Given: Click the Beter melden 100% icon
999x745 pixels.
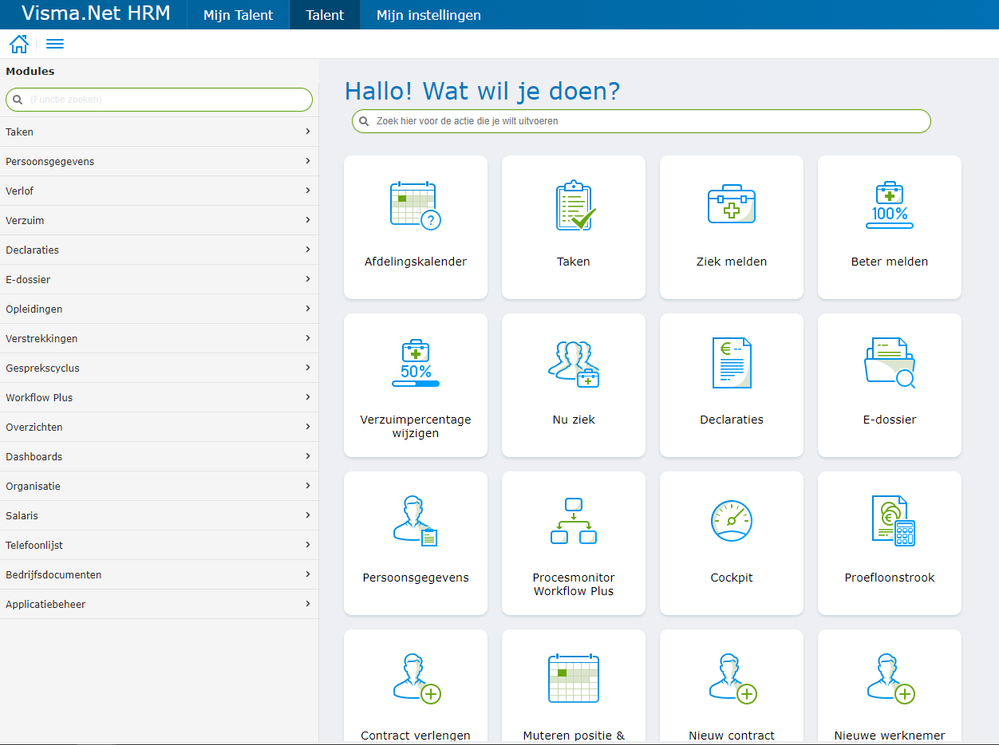Looking at the screenshot, I should pyautogui.click(x=889, y=205).
